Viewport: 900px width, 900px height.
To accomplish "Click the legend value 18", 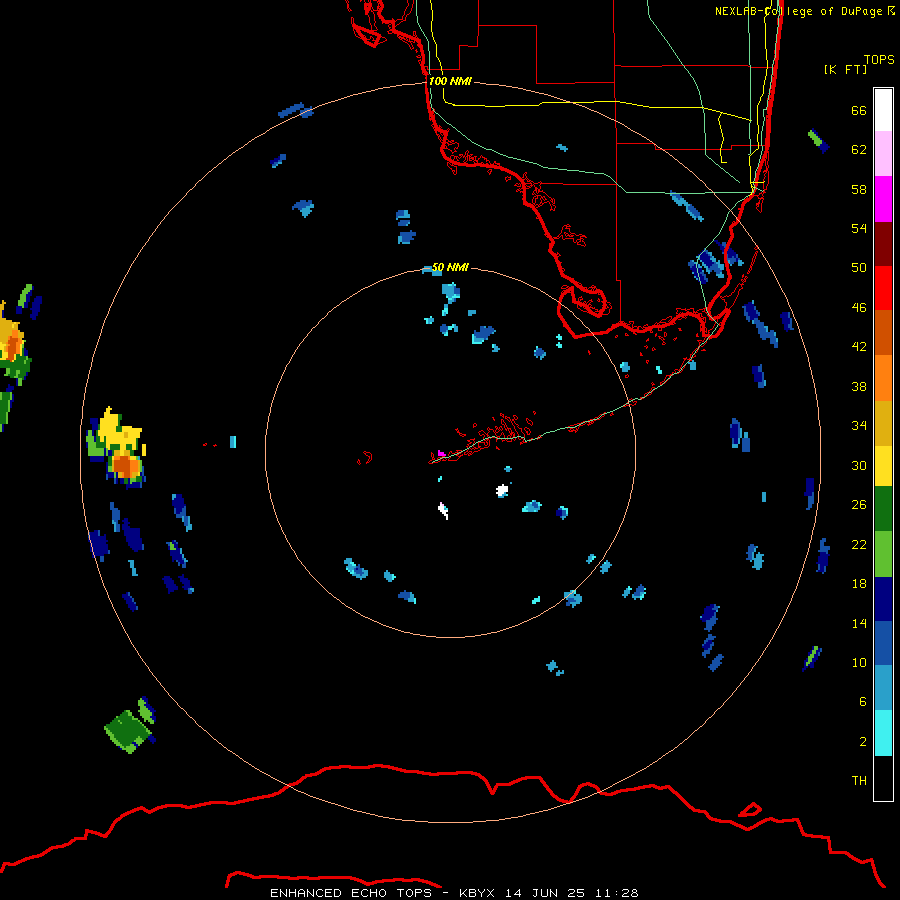I will pos(859,584).
